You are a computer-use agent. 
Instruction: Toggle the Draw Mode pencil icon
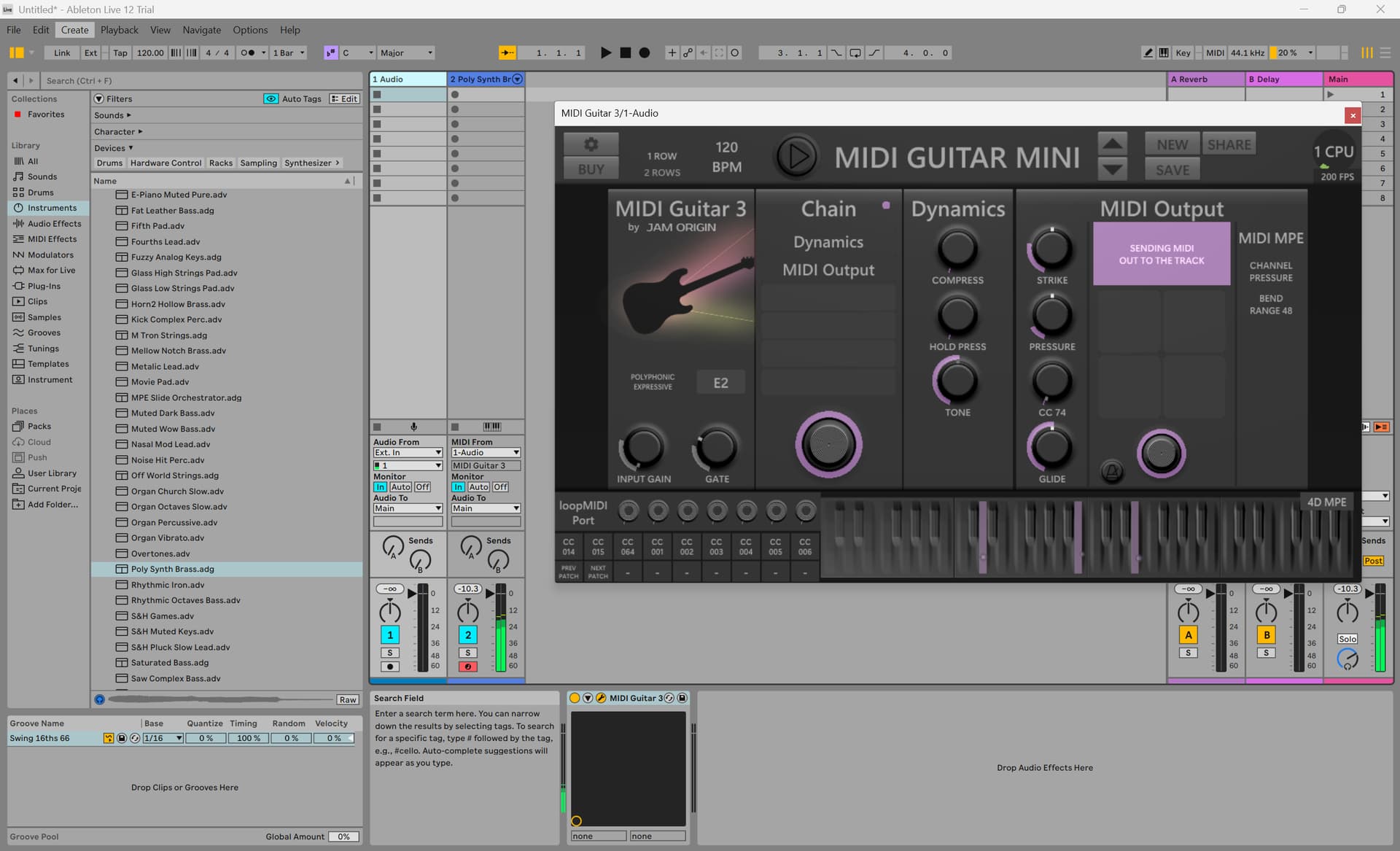tap(1148, 53)
